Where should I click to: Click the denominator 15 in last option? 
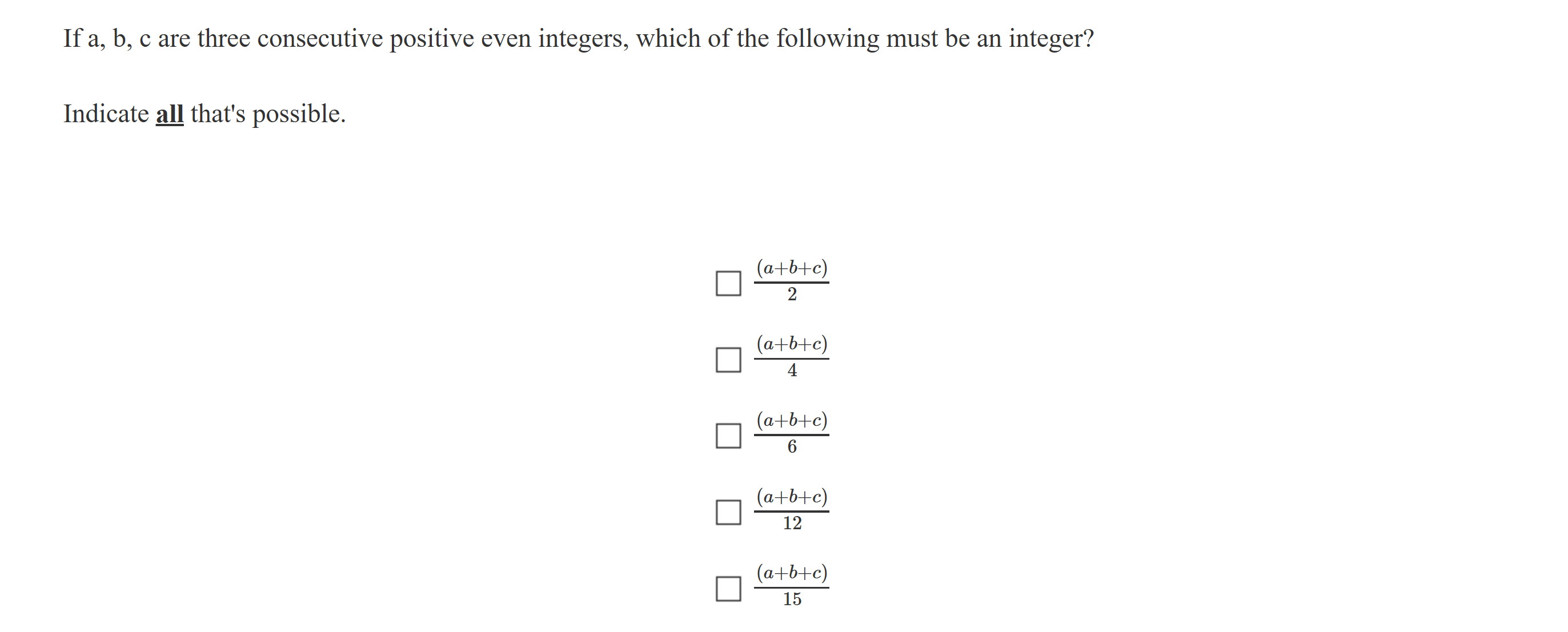[792, 600]
